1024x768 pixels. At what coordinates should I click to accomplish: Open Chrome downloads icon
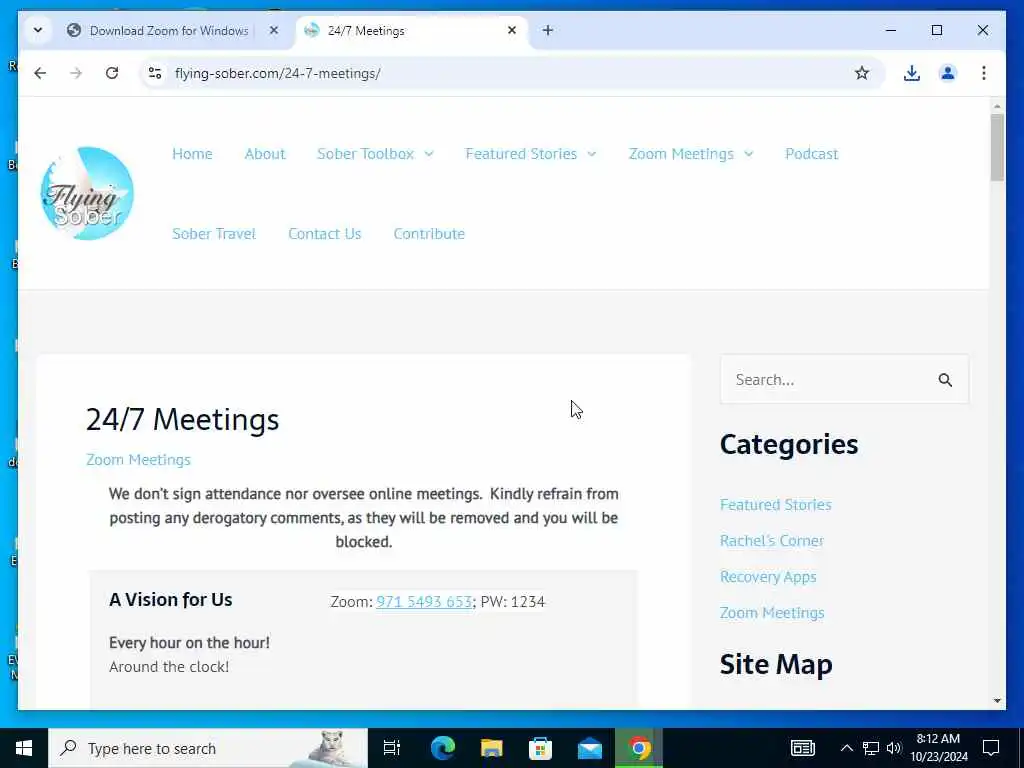(x=912, y=73)
